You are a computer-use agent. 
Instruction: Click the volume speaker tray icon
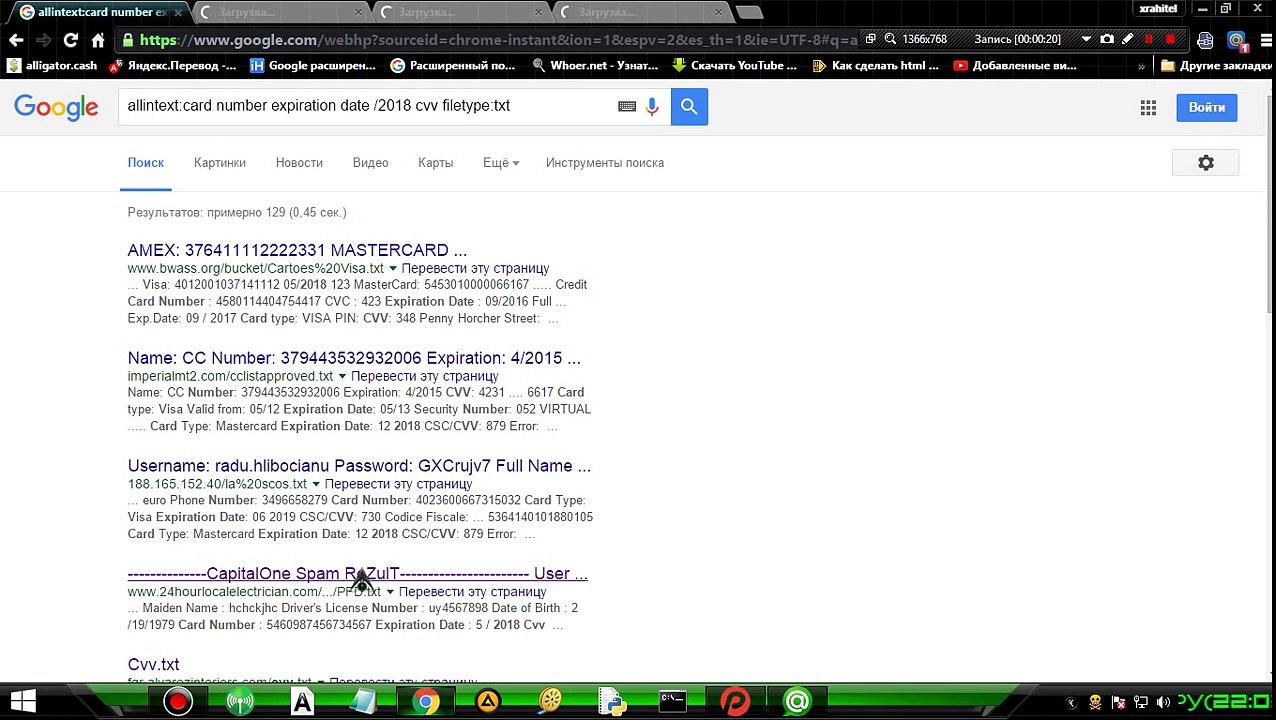[1162, 703]
